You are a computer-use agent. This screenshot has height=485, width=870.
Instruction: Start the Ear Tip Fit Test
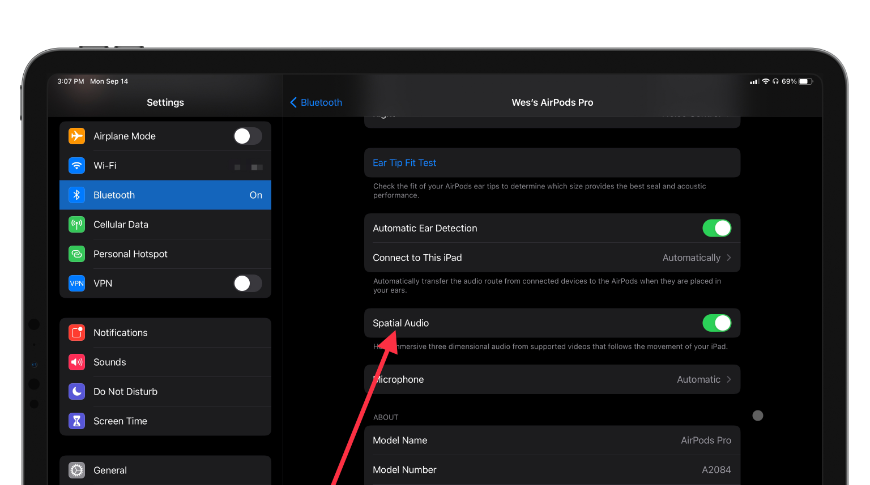(x=405, y=163)
